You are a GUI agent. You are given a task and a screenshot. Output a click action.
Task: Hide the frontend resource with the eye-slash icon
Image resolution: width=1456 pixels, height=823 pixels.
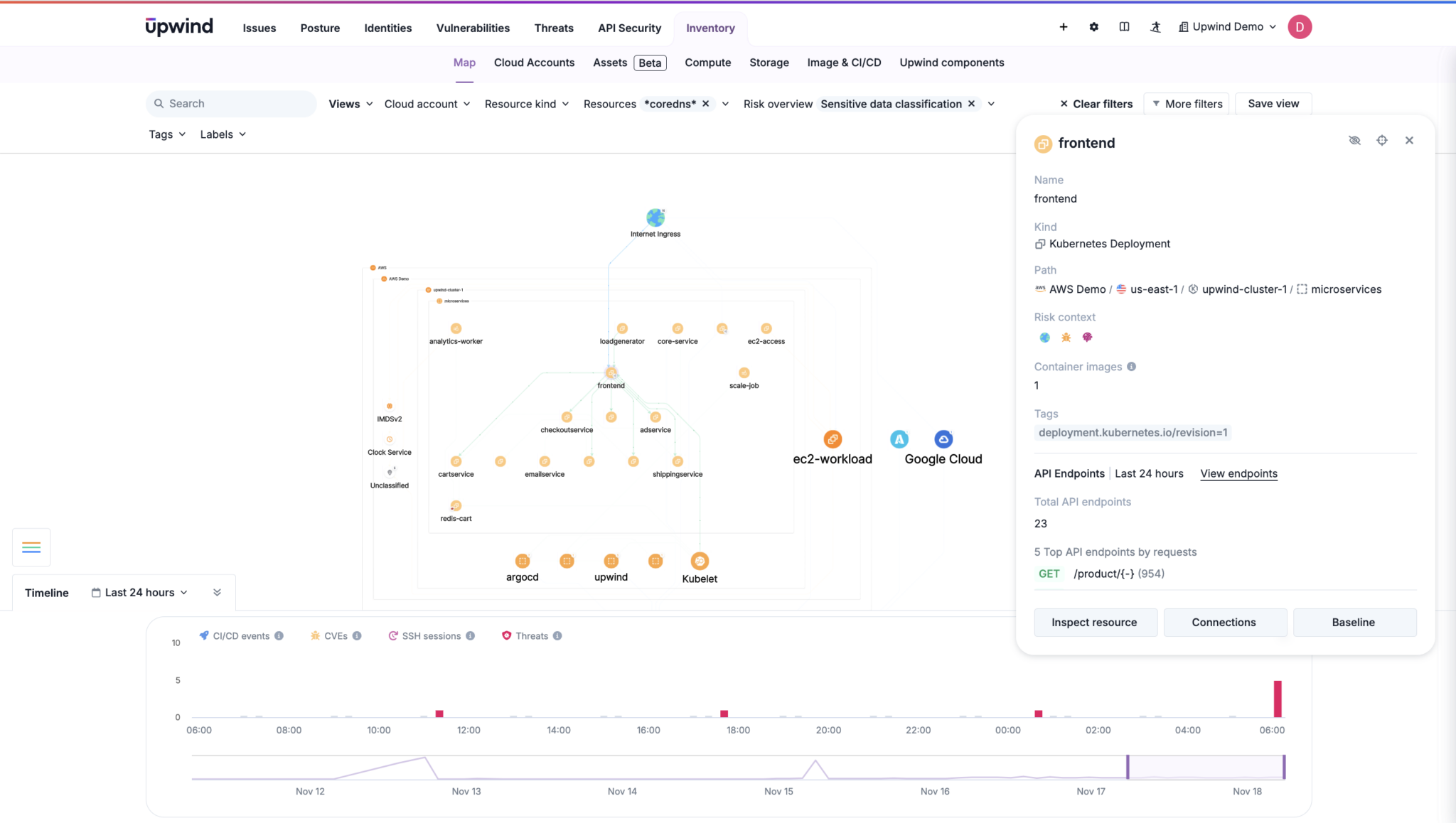tap(1354, 141)
